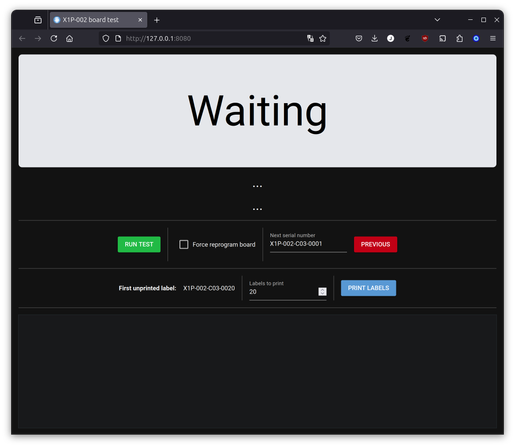Enable Force reprogram board checkbox

click(x=184, y=244)
